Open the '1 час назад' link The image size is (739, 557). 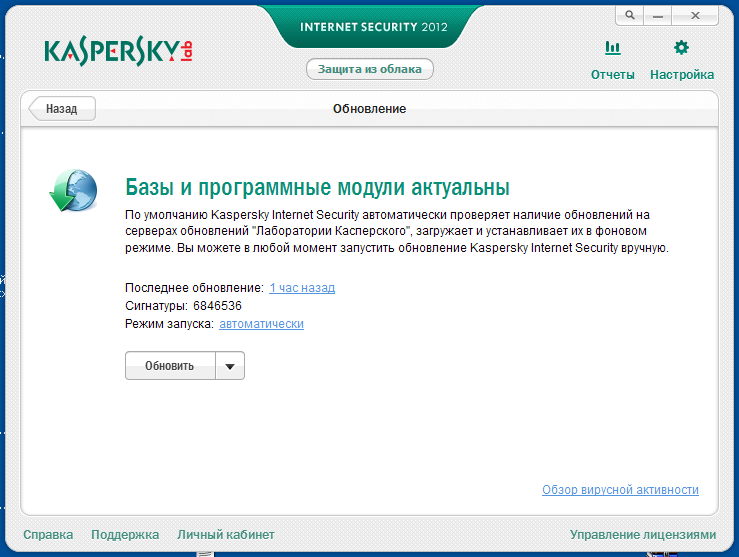click(x=302, y=288)
